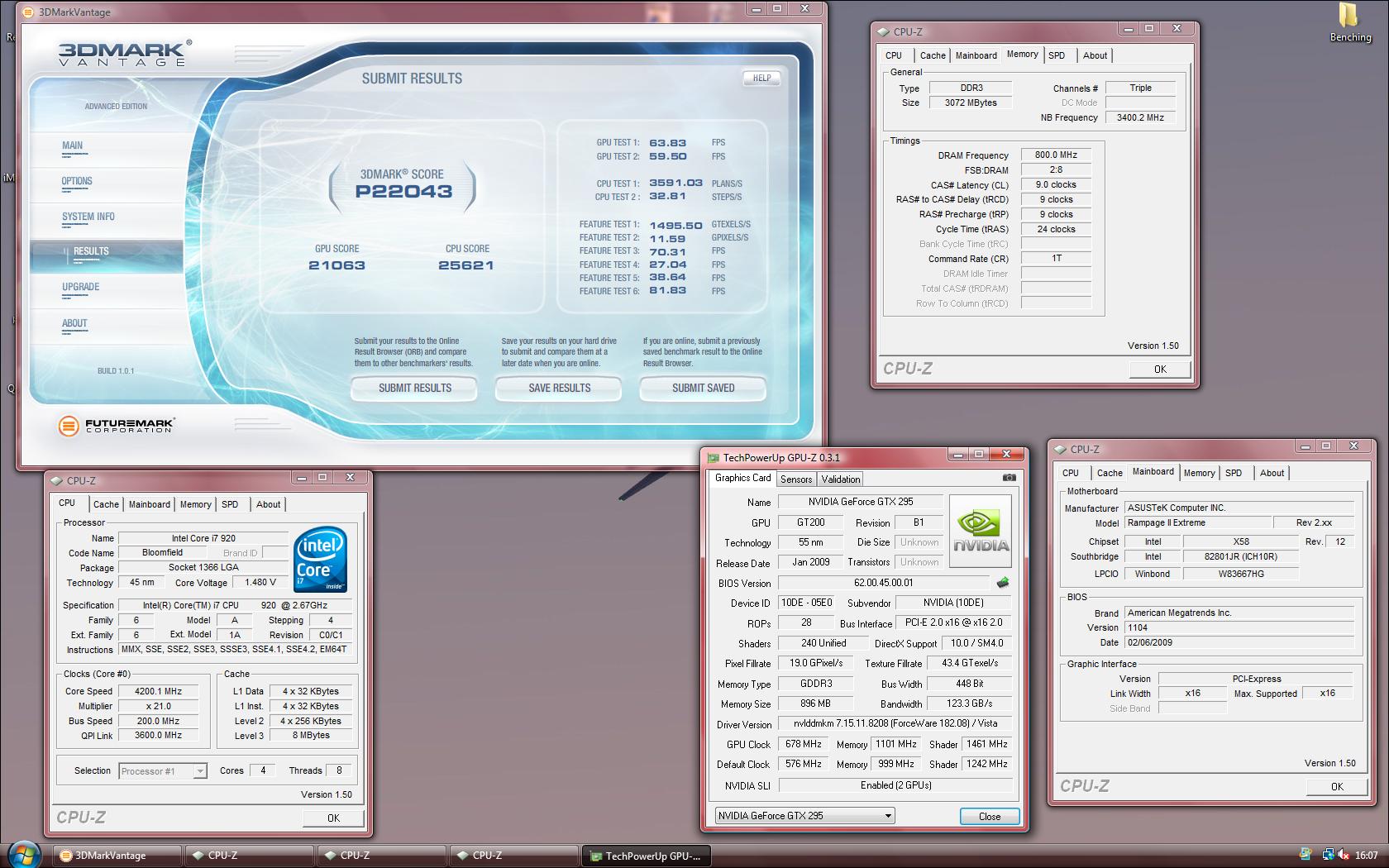Click the SUBMIT SAVED button
The height and width of the screenshot is (868, 1389).
pos(703,388)
